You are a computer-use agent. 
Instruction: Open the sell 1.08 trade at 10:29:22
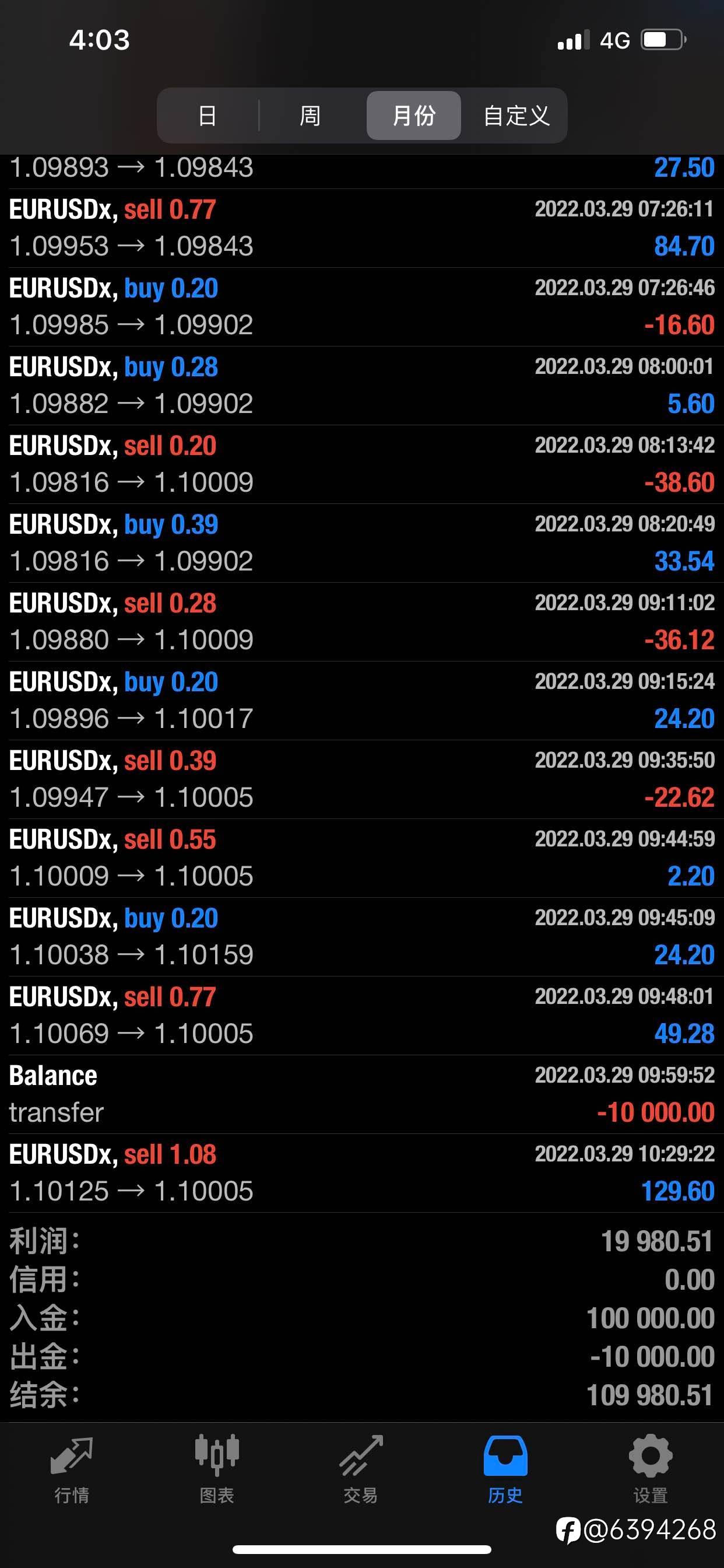coord(362,1173)
